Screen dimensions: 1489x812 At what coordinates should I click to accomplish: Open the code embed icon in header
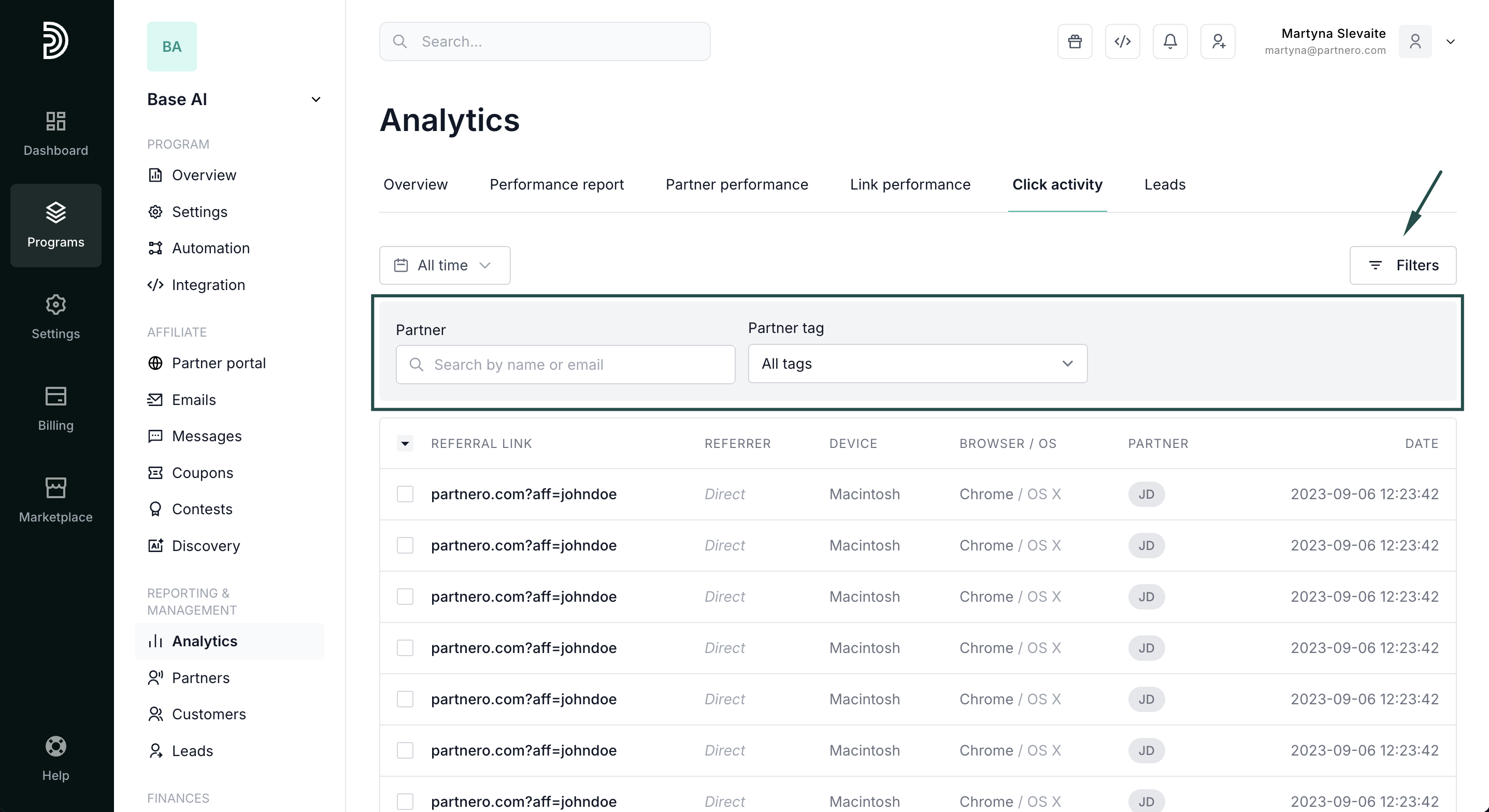click(1122, 41)
